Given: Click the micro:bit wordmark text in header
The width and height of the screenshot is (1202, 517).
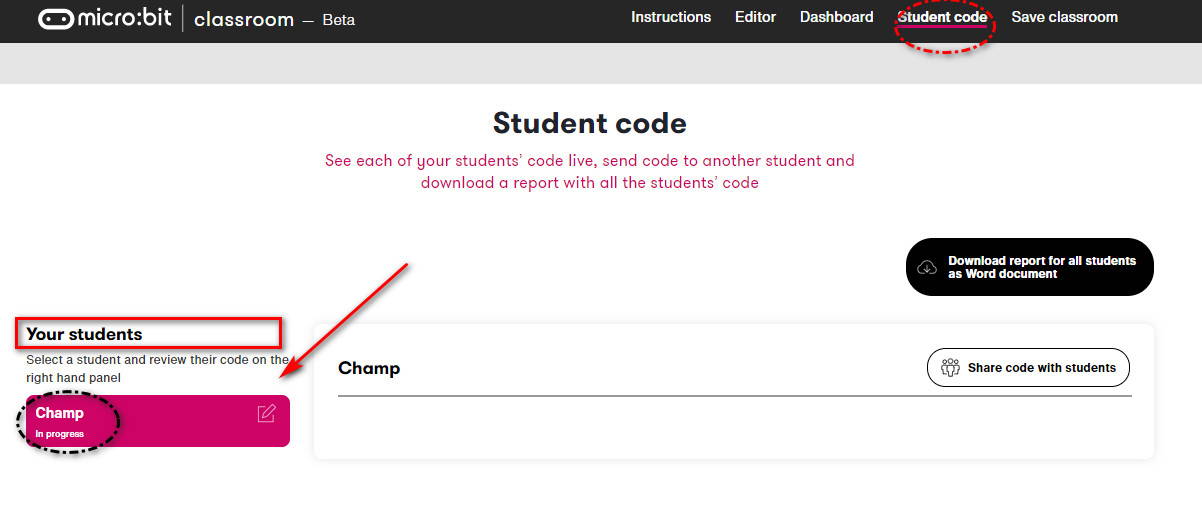Looking at the screenshot, I should pyautogui.click(x=127, y=19).
